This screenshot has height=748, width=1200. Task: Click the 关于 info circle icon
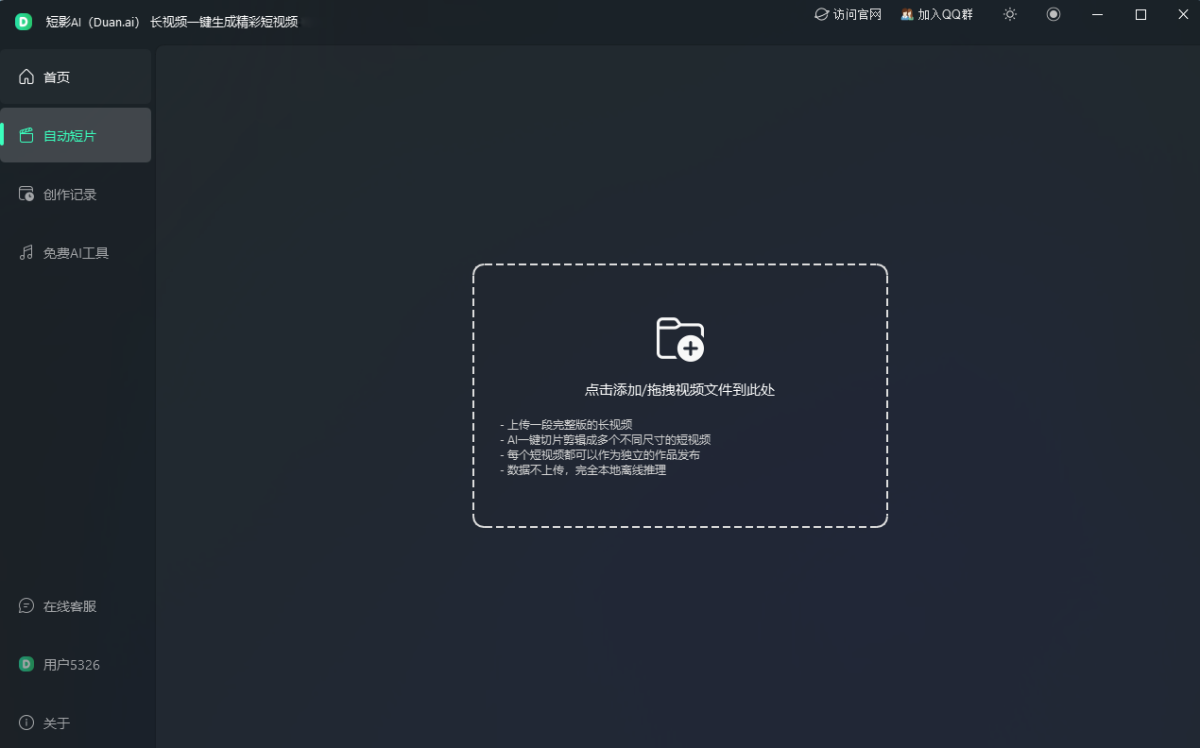pos(26,723)
